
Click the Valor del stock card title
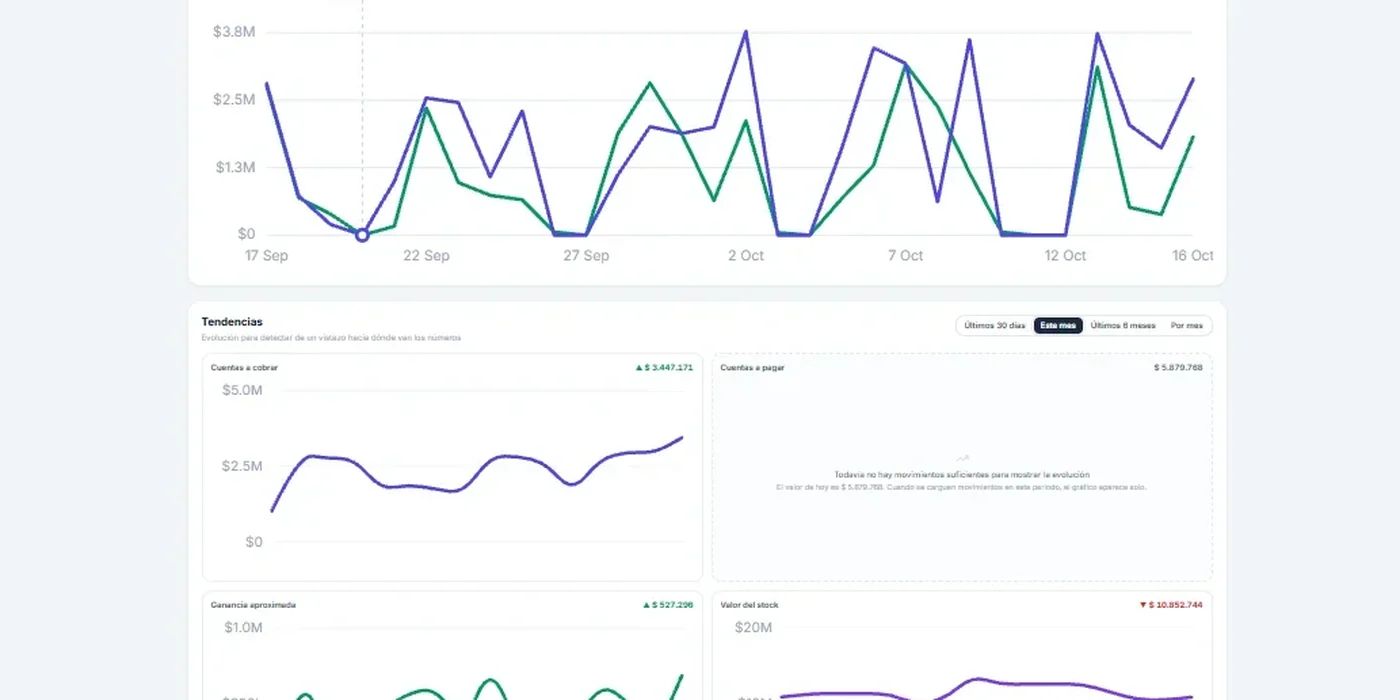(x=749, y=605)
